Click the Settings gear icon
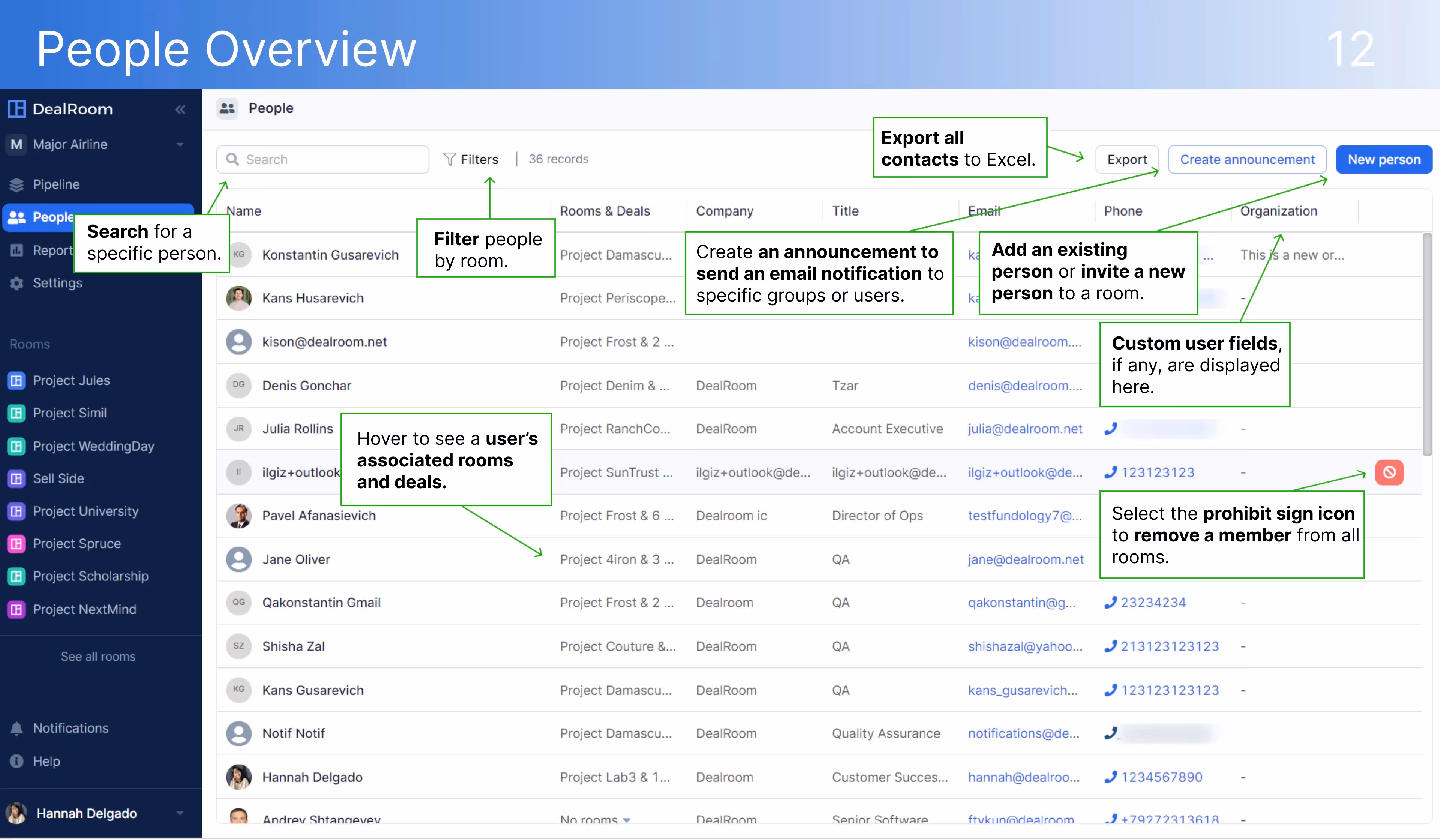The image size is (1440, 840). [16, 283]
